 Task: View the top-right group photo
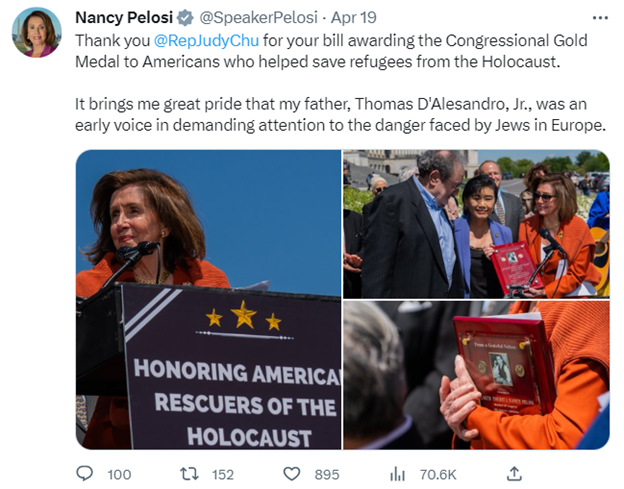pyautogui.click(x=476, y=223)
